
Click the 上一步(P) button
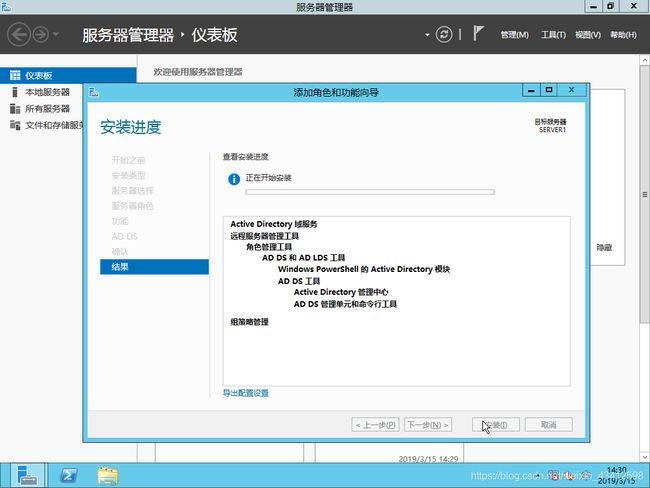(375, 425)
